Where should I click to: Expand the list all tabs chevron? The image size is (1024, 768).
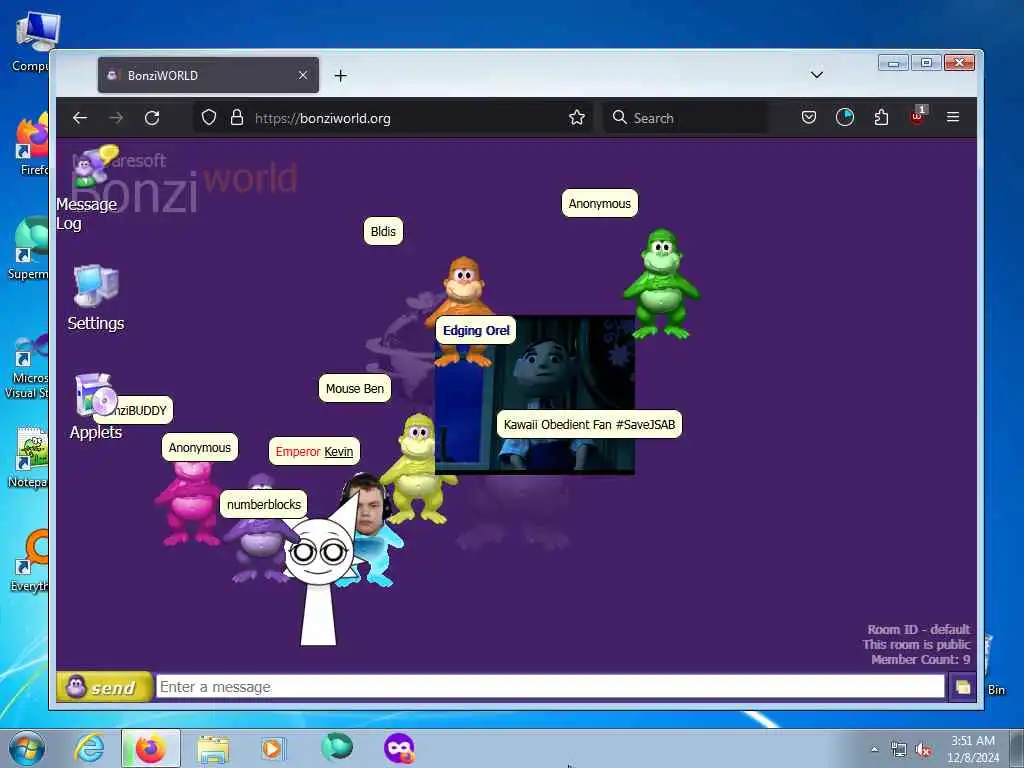(x=816, y=75)
